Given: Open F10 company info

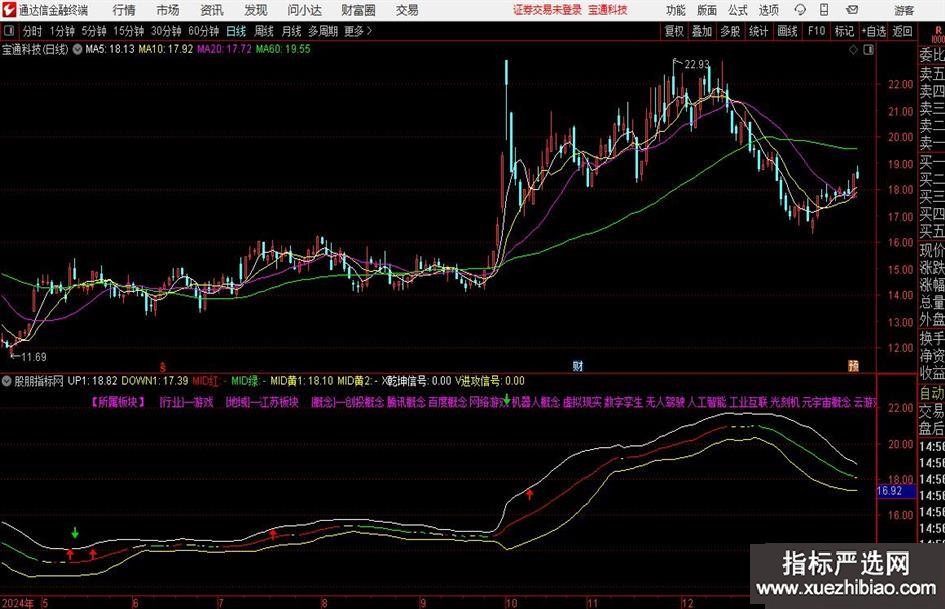Looking at the screenshot, I should 817,31.
